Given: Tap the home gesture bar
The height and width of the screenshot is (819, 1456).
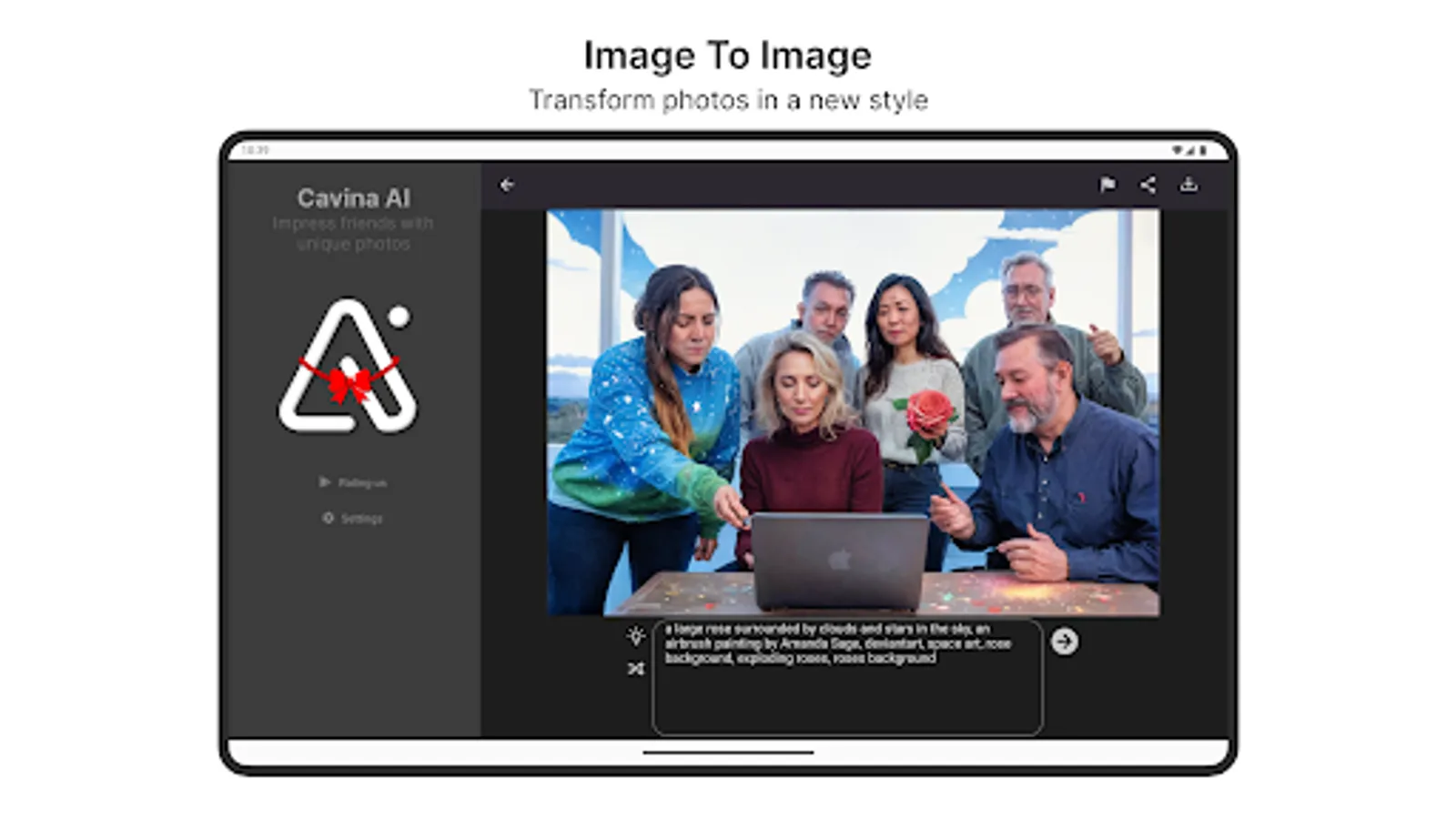Looking at the screenshot, I should 728,753.
